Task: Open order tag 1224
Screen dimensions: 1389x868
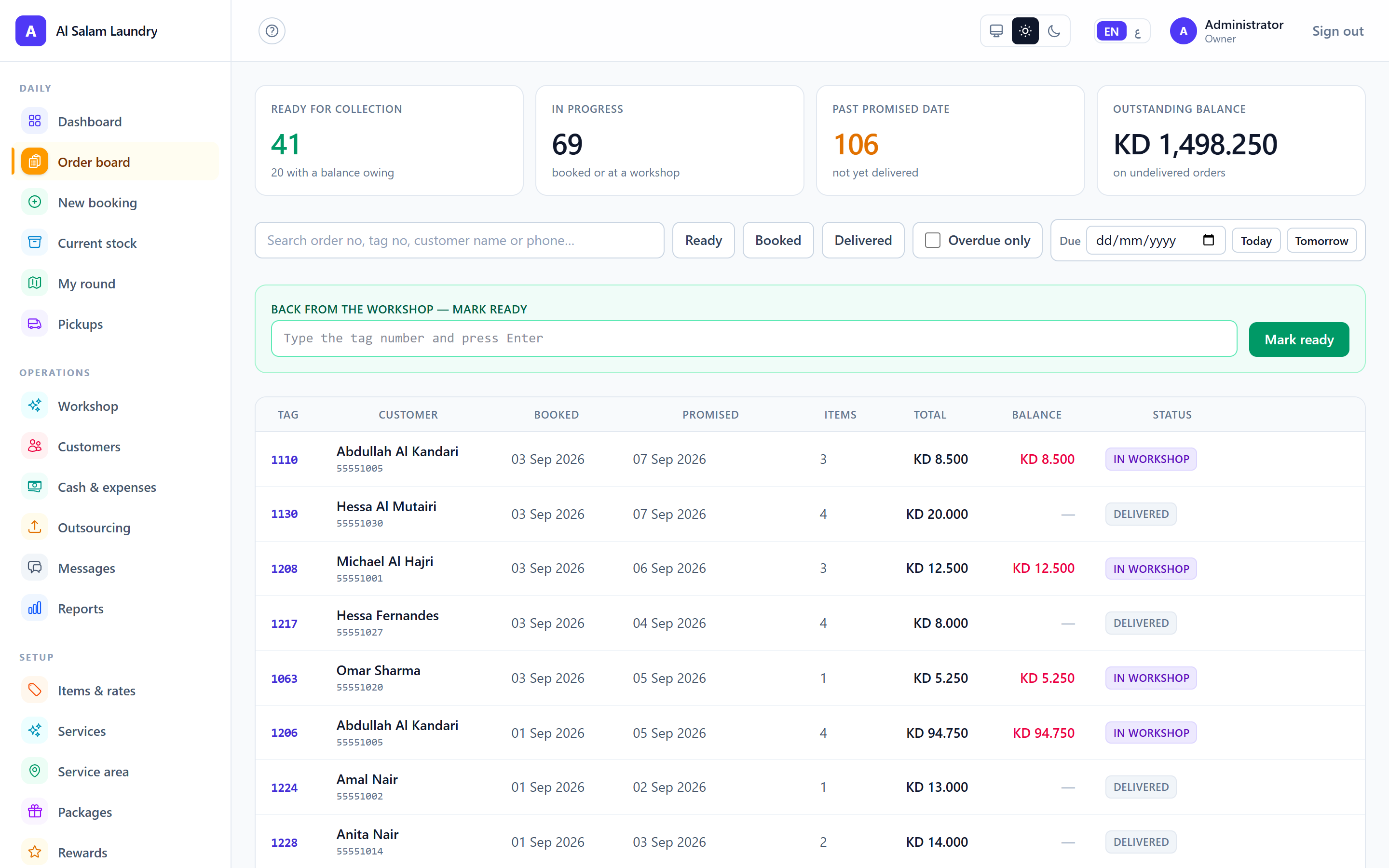Action: click(284, 787)
